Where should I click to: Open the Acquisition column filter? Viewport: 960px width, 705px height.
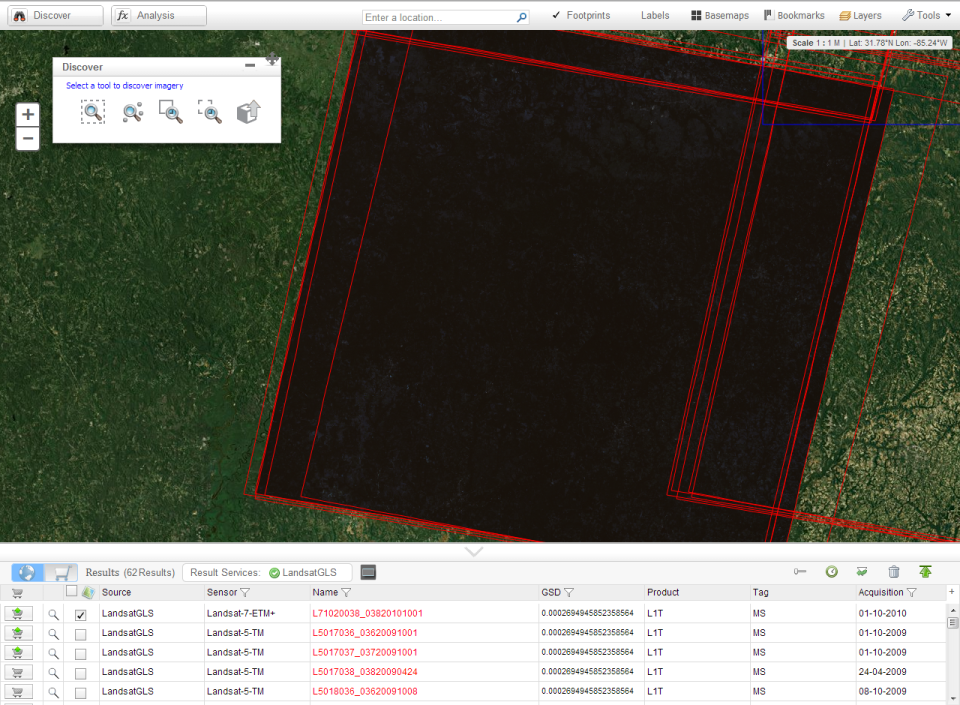click(912, 592)
